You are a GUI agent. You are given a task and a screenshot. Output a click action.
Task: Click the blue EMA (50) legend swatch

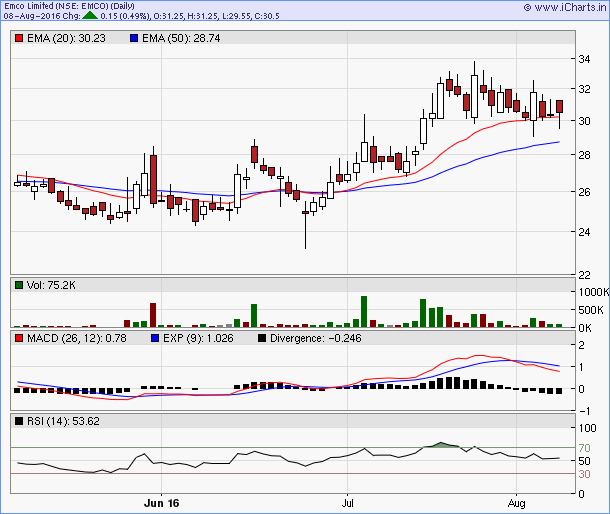tap(134, 38)
